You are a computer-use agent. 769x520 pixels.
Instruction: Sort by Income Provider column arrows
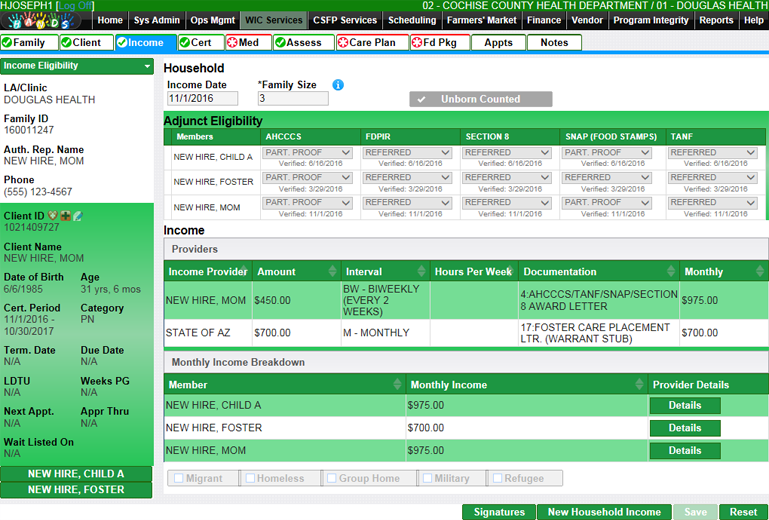pyautogui.click(x=242, y=272)
